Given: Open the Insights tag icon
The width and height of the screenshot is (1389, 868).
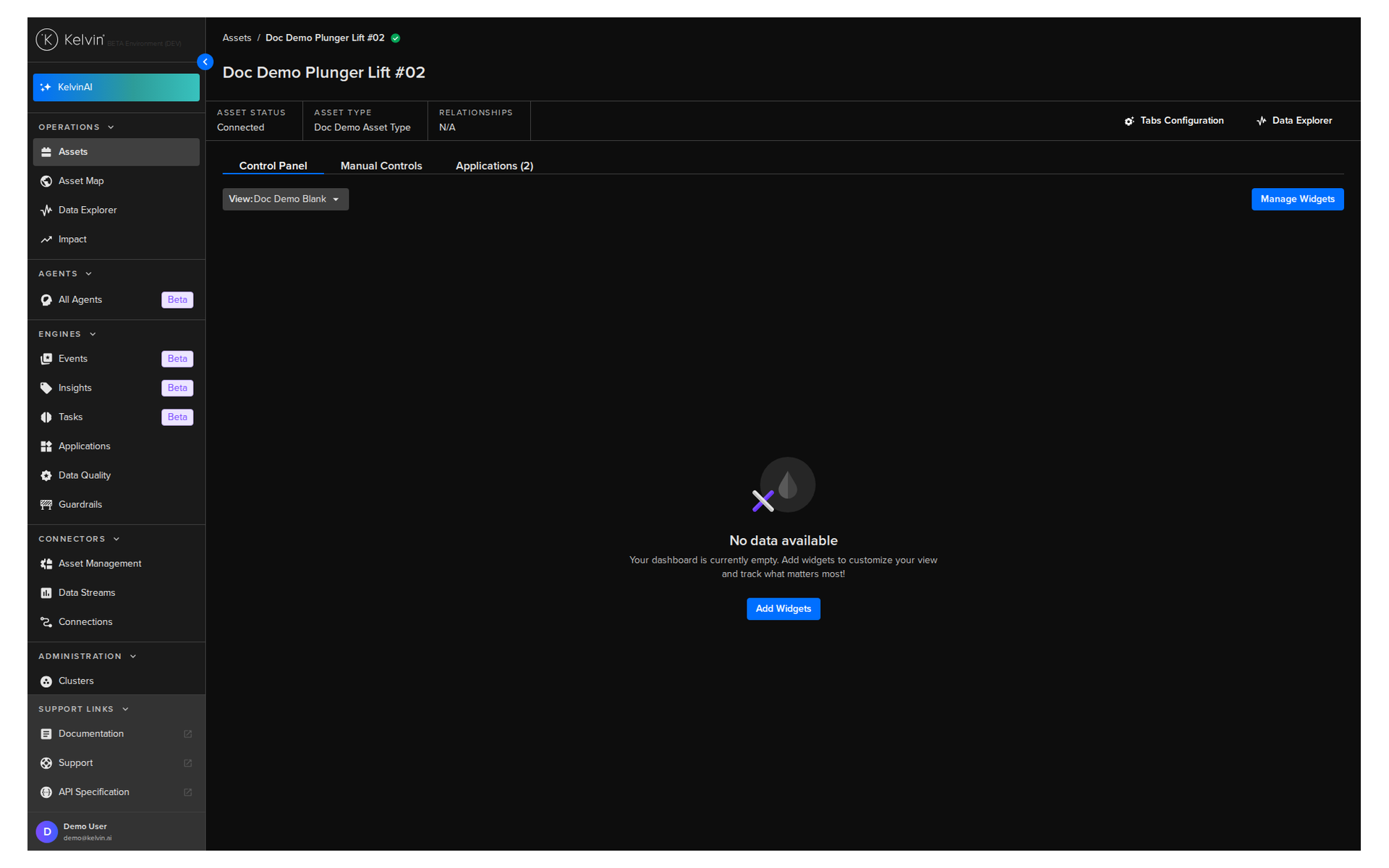Looking at the screenshot, I should pos(46,388).
